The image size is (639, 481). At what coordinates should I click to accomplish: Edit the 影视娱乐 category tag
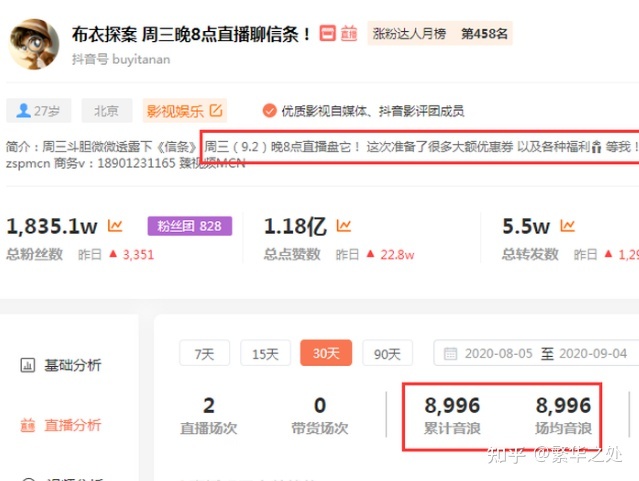click(185, 110)
